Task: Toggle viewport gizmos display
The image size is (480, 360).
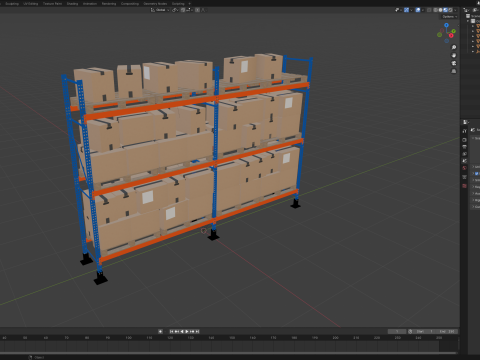Action: point(406,10)
